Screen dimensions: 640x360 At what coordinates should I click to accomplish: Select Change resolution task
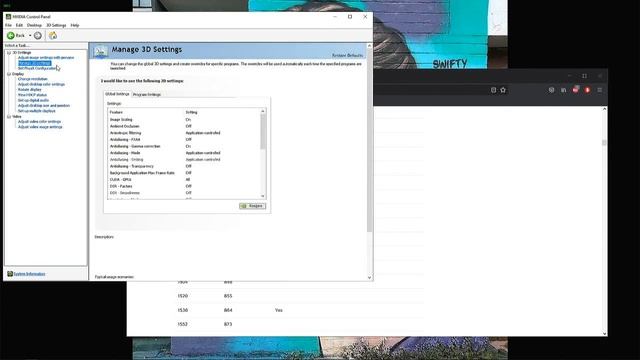[33, 79]
